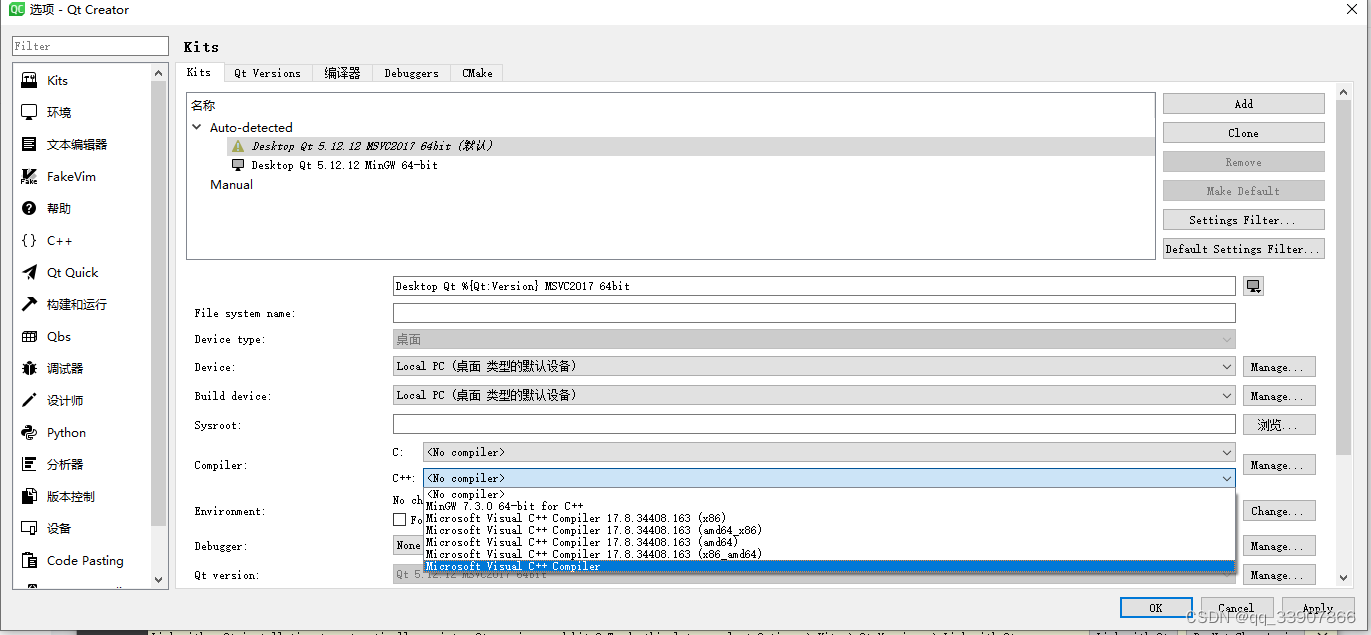Select the 分析器 (Analyzer) sidebar icon
This screenshot has height=635, width=1371.
[63, 464]
